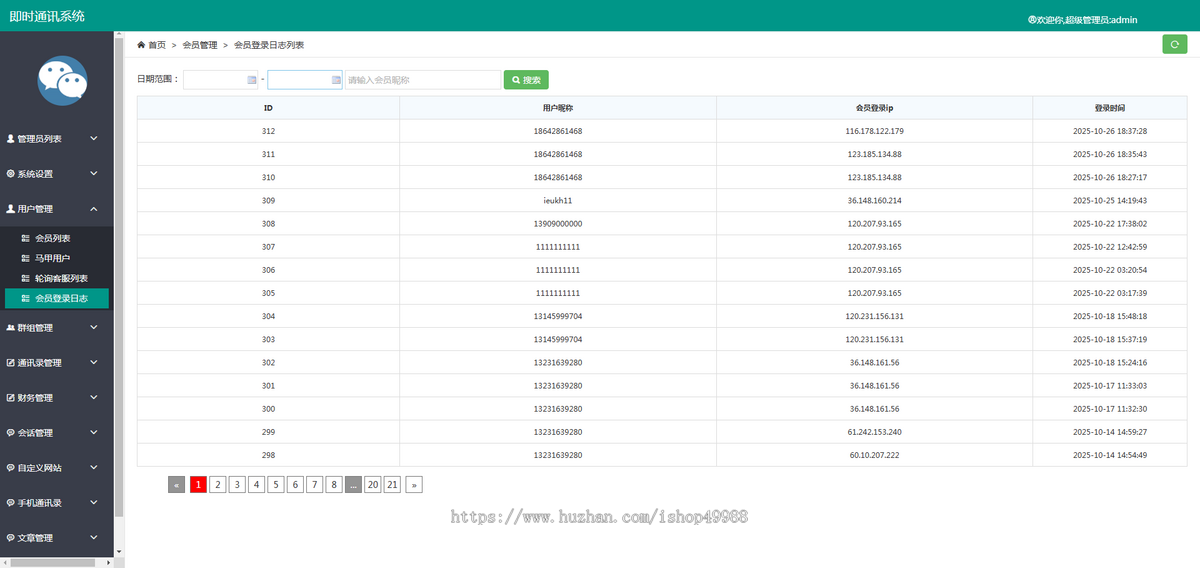This screenshot has width=1200, height=568.
Task: Focus the member nickname input field
Action: point(422,80)
